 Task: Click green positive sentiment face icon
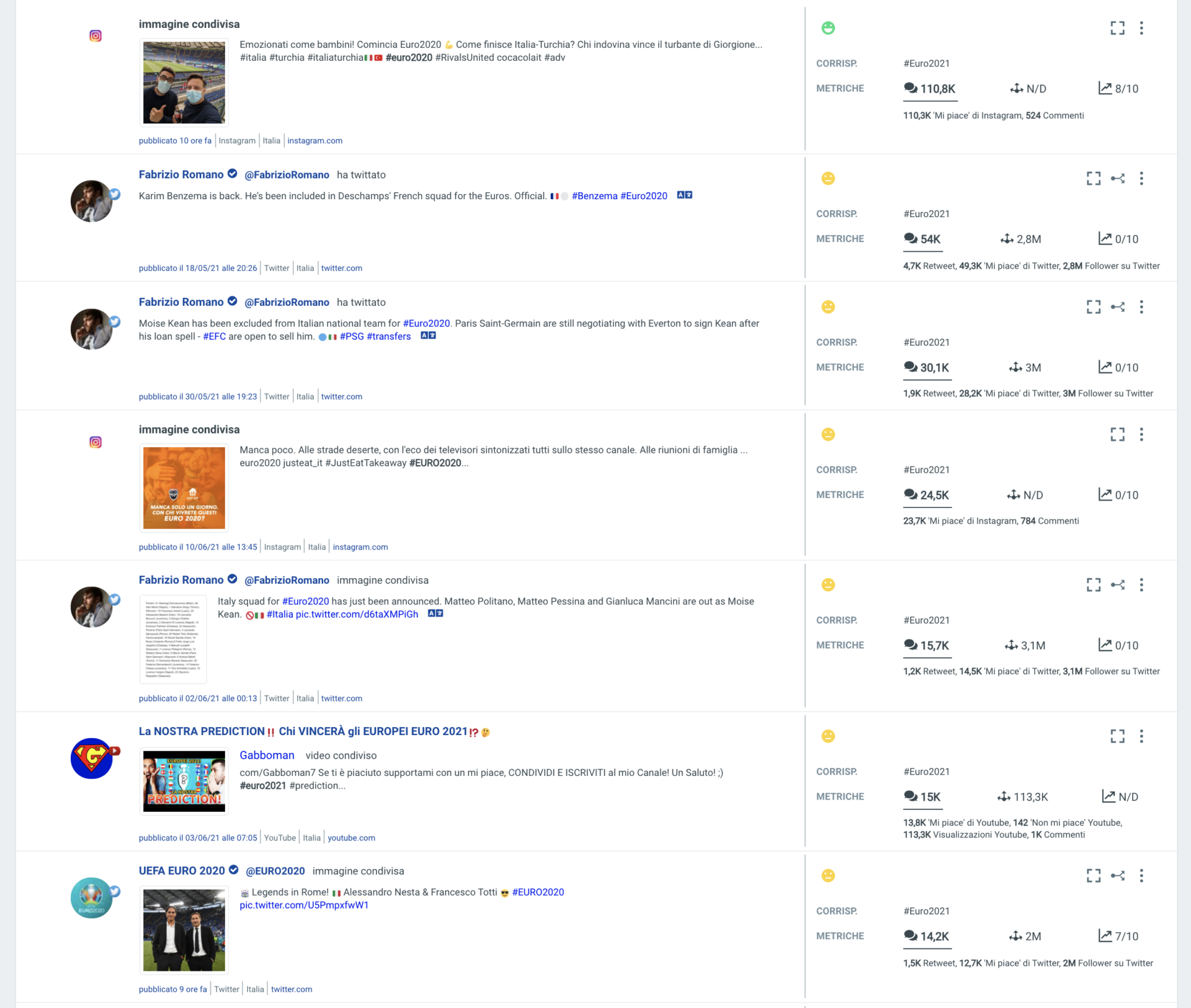[x=828, y=28]
